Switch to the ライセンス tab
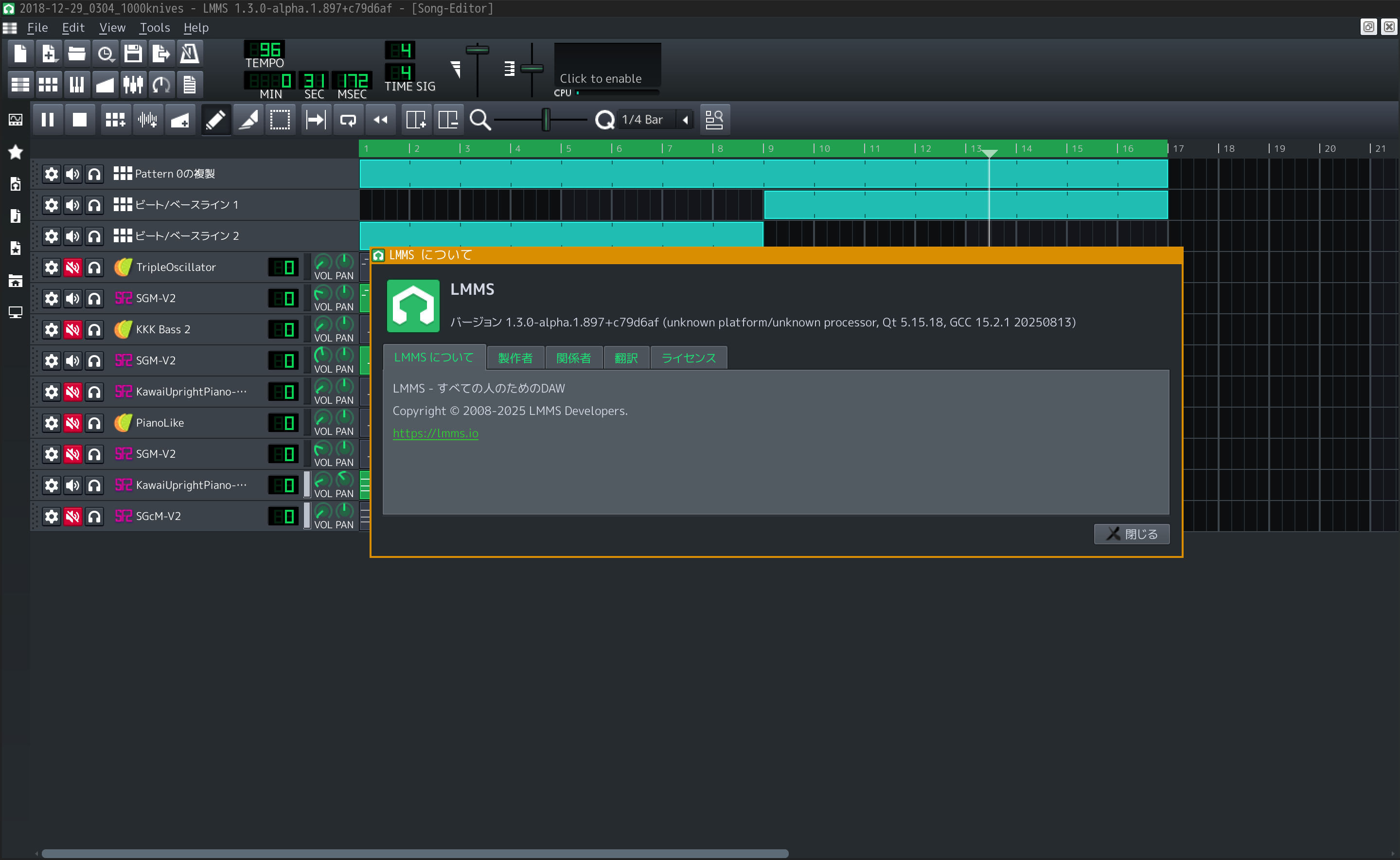 coord(688,358)
